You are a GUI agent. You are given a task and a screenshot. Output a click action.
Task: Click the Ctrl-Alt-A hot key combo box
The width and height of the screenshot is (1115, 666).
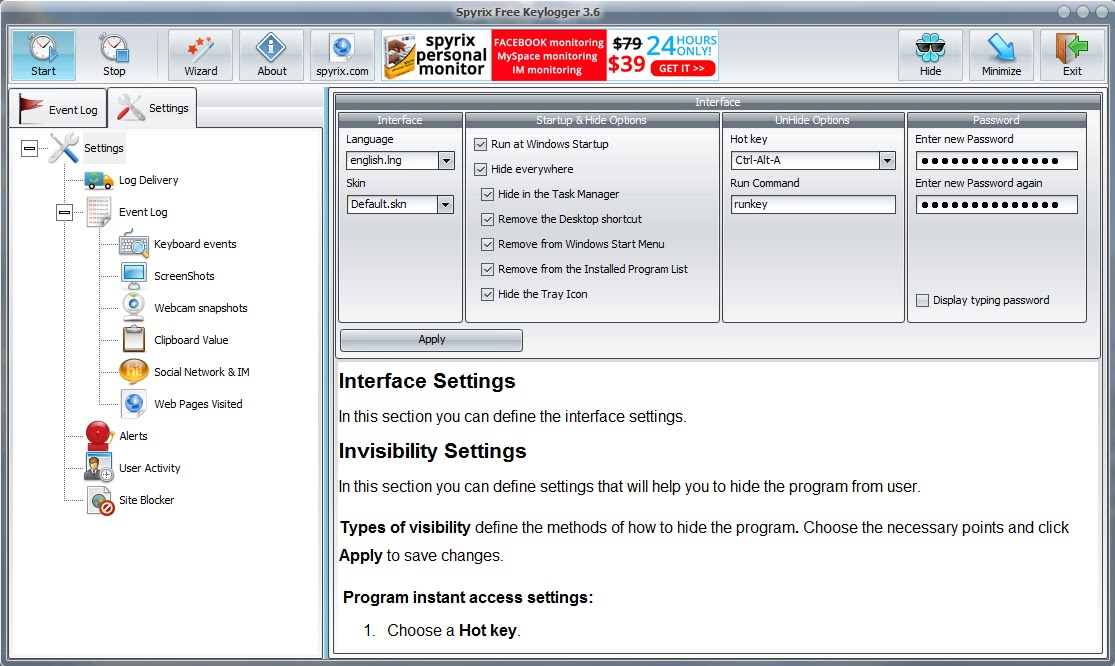click(x=813, y=161)
